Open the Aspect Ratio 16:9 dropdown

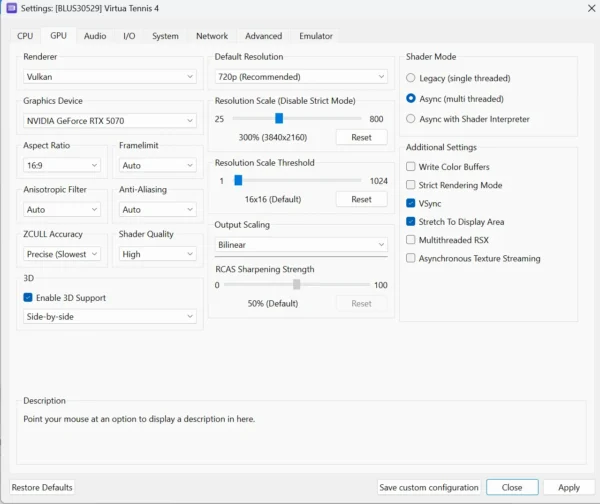[61, 166]
